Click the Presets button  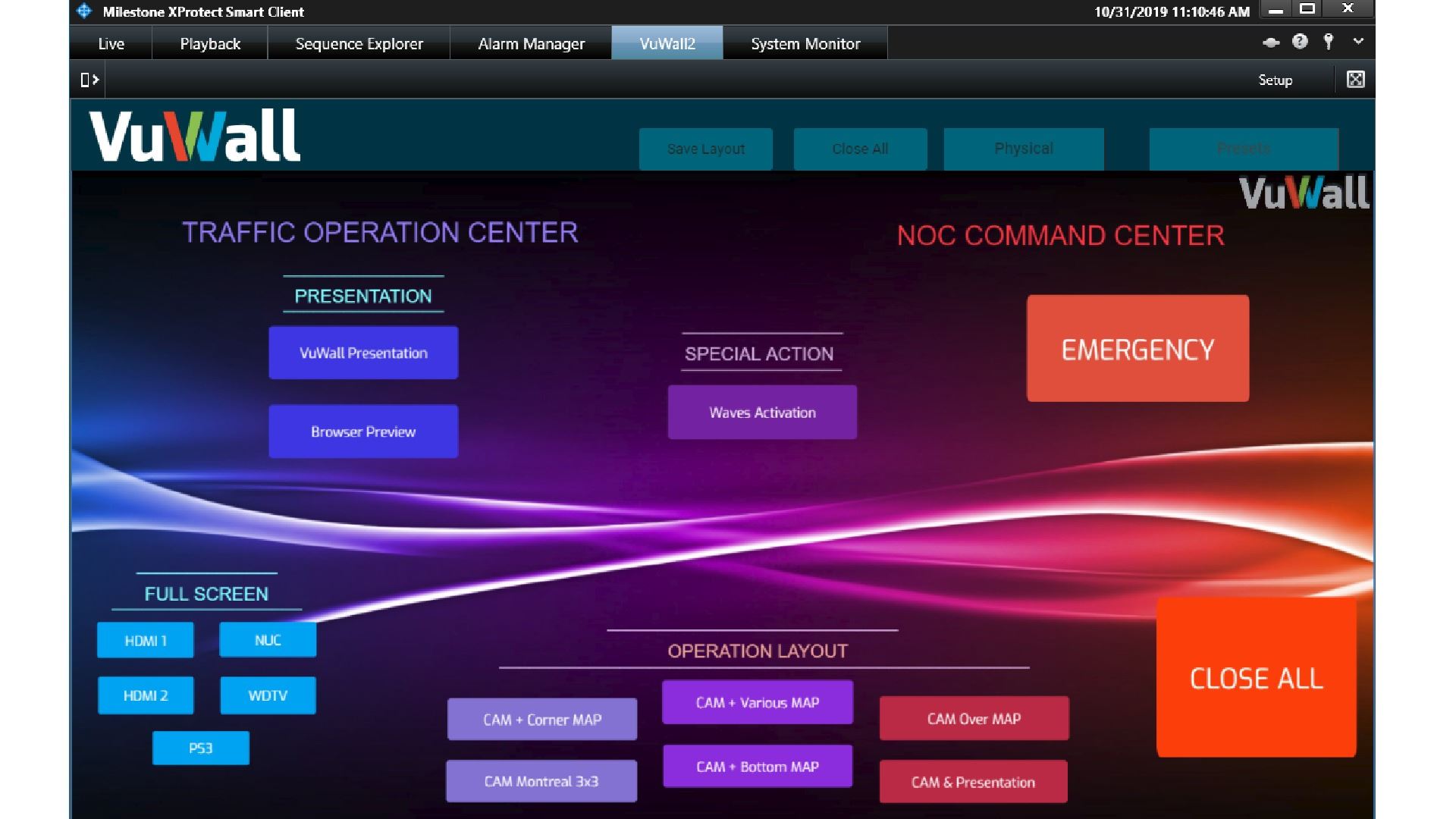coord(1244,149)
